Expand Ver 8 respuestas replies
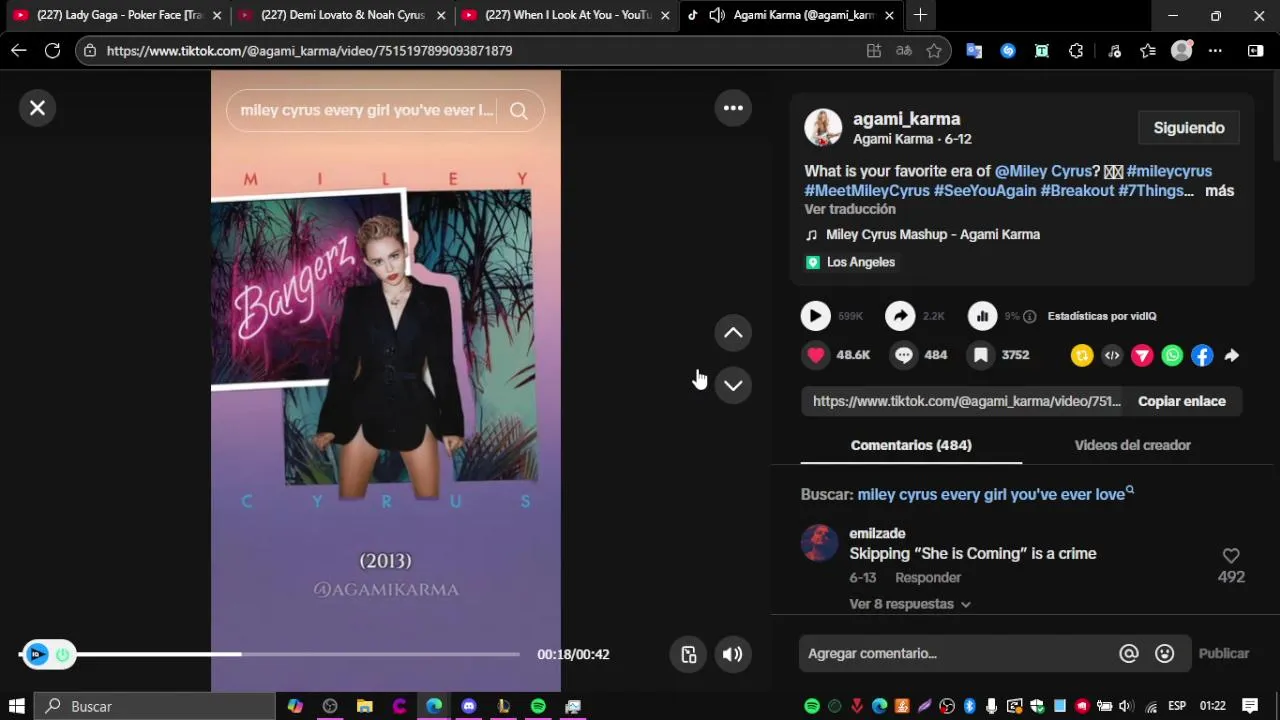1280x720 pixels. (910, 604)
